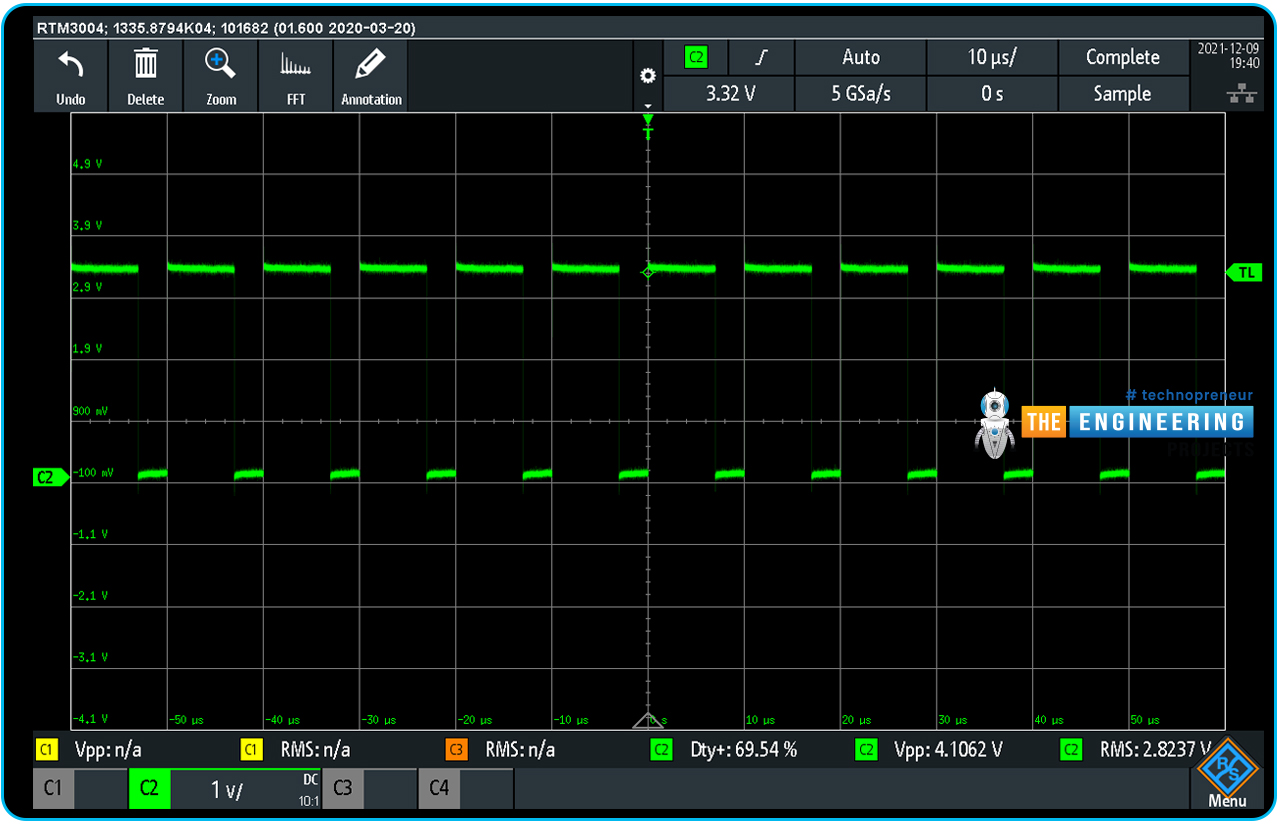Click the Delete trash icon

point(146,65)
